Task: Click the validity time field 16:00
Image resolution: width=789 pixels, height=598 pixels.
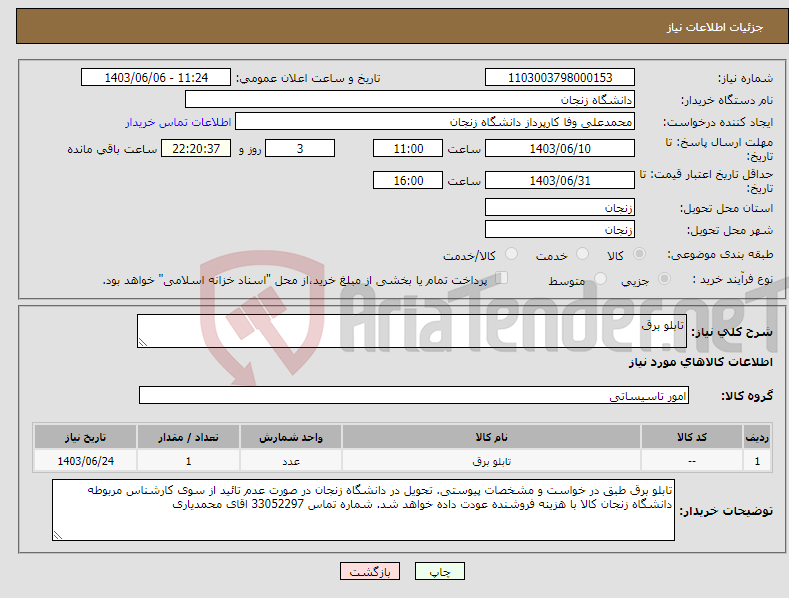Action: click(x=408, y=180)
